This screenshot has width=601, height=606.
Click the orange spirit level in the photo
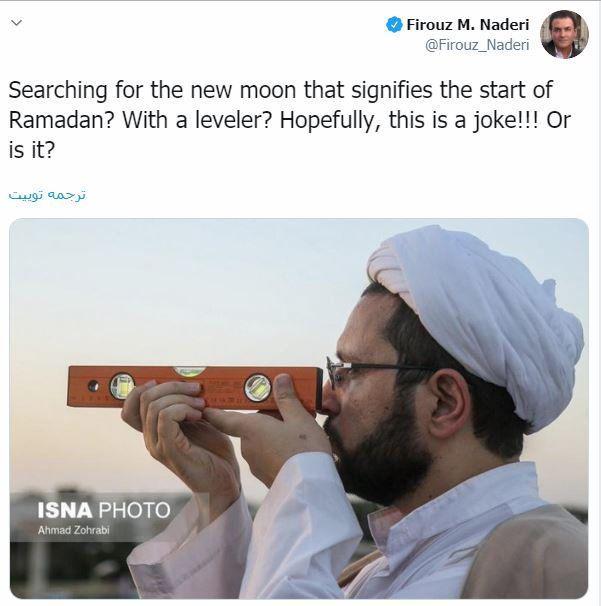pyautogui.click(x=195, y=388)
